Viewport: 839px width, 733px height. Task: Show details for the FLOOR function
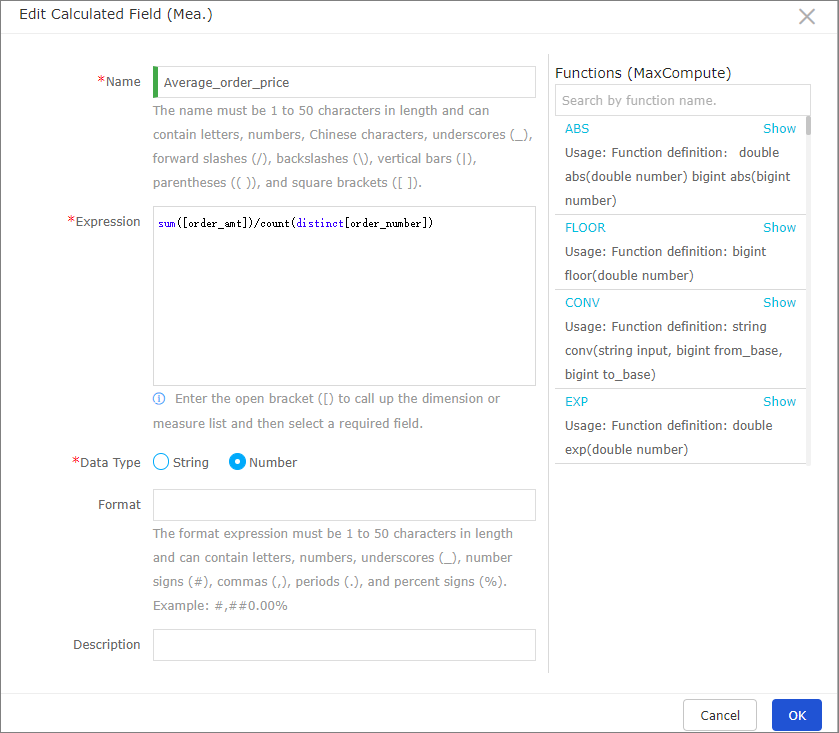click(779, 227)
